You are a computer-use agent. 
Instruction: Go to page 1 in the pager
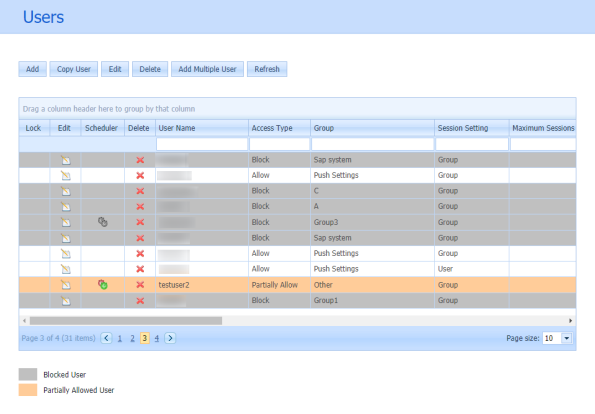[120, 338]
